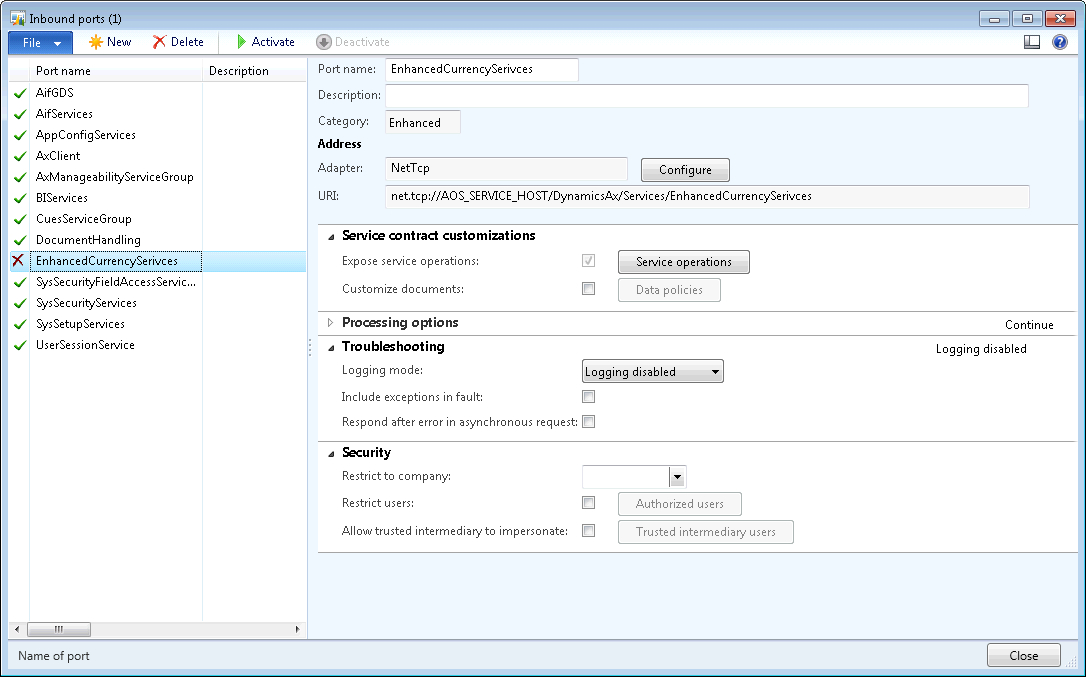Collapse Service contract customizations section
This screenshot has width=1086, height=677.
click(331, 236)
